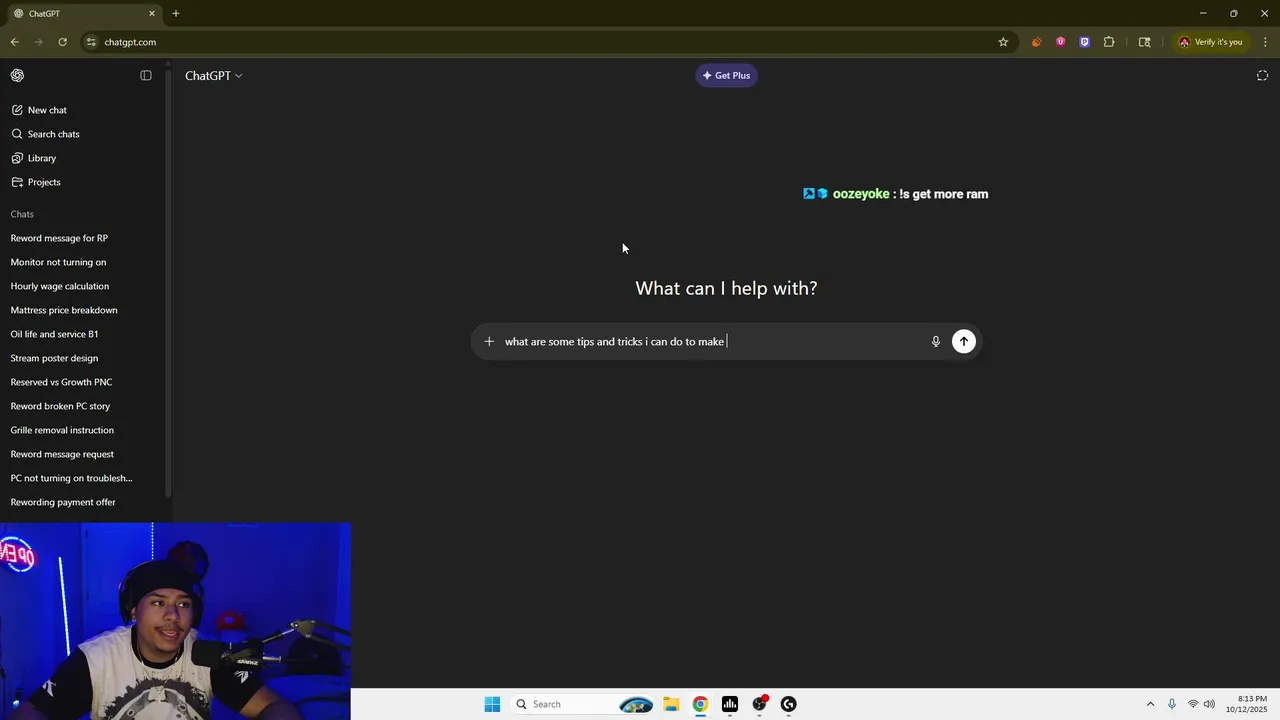1280x720 pixels.
Task: Click the Chrome icon in the taskbar
Action: pyautogui.click(x=700, y=704)
